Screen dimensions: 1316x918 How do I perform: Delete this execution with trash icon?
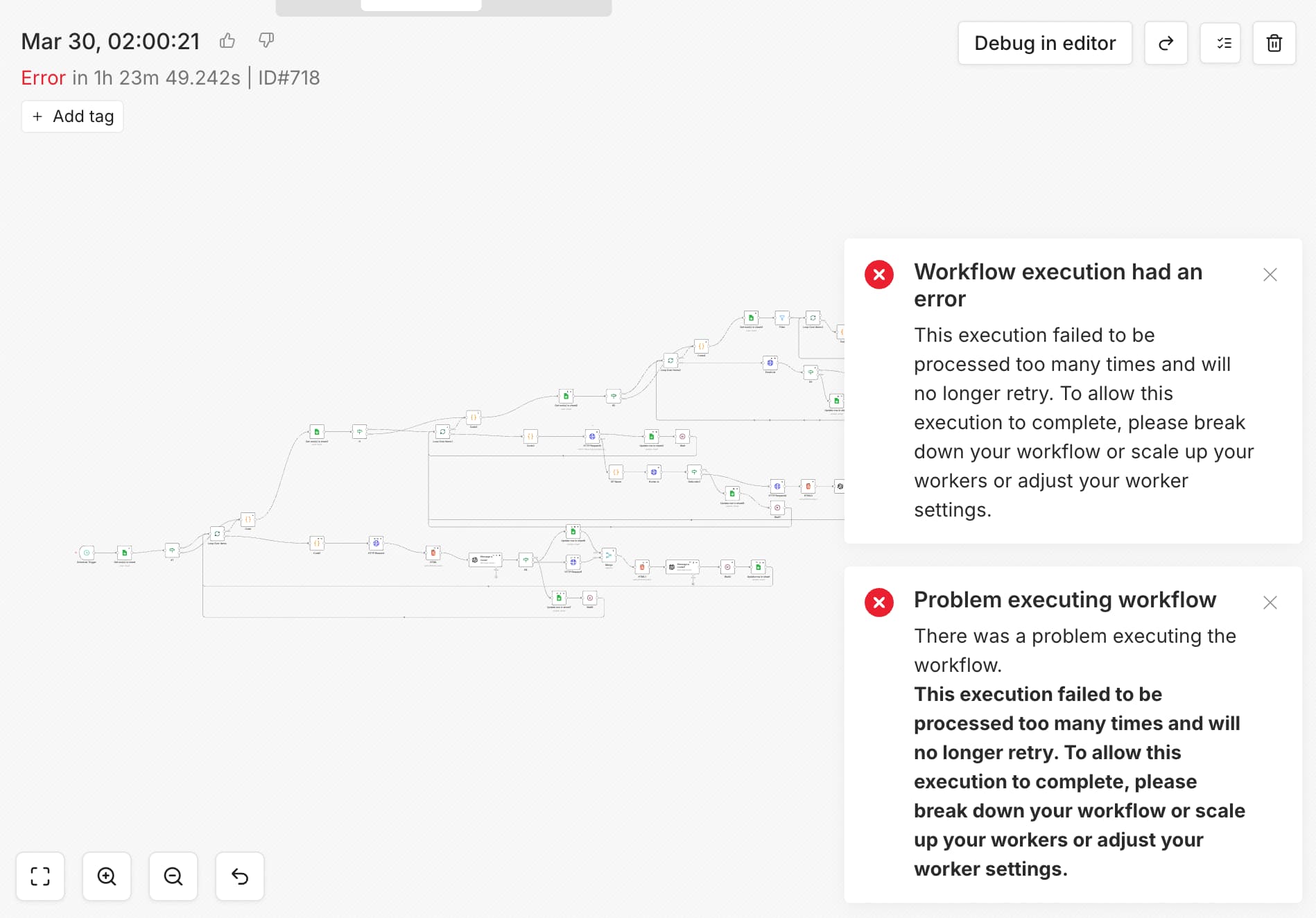1274,43
